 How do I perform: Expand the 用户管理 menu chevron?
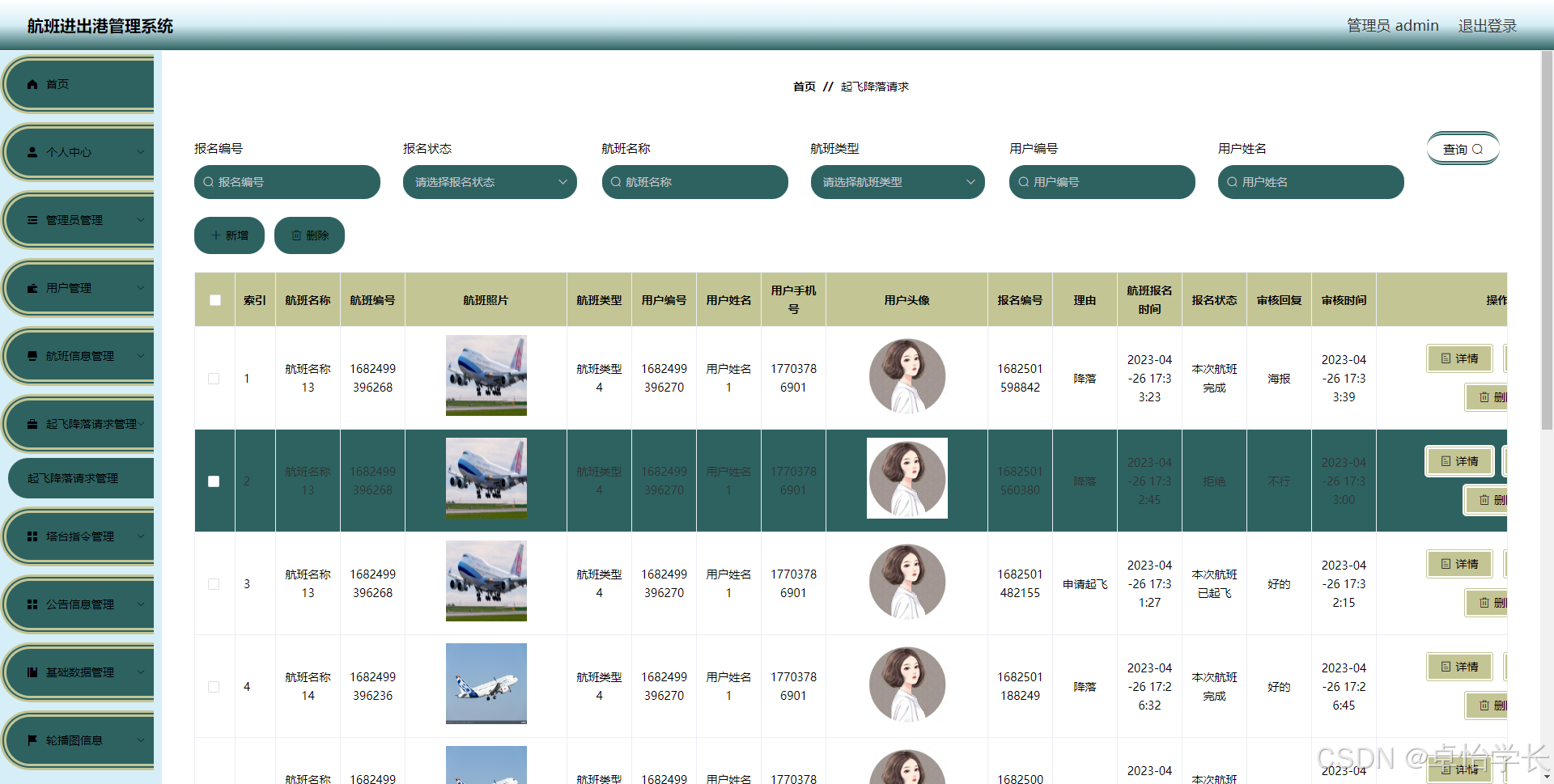[x=141, y=288]
